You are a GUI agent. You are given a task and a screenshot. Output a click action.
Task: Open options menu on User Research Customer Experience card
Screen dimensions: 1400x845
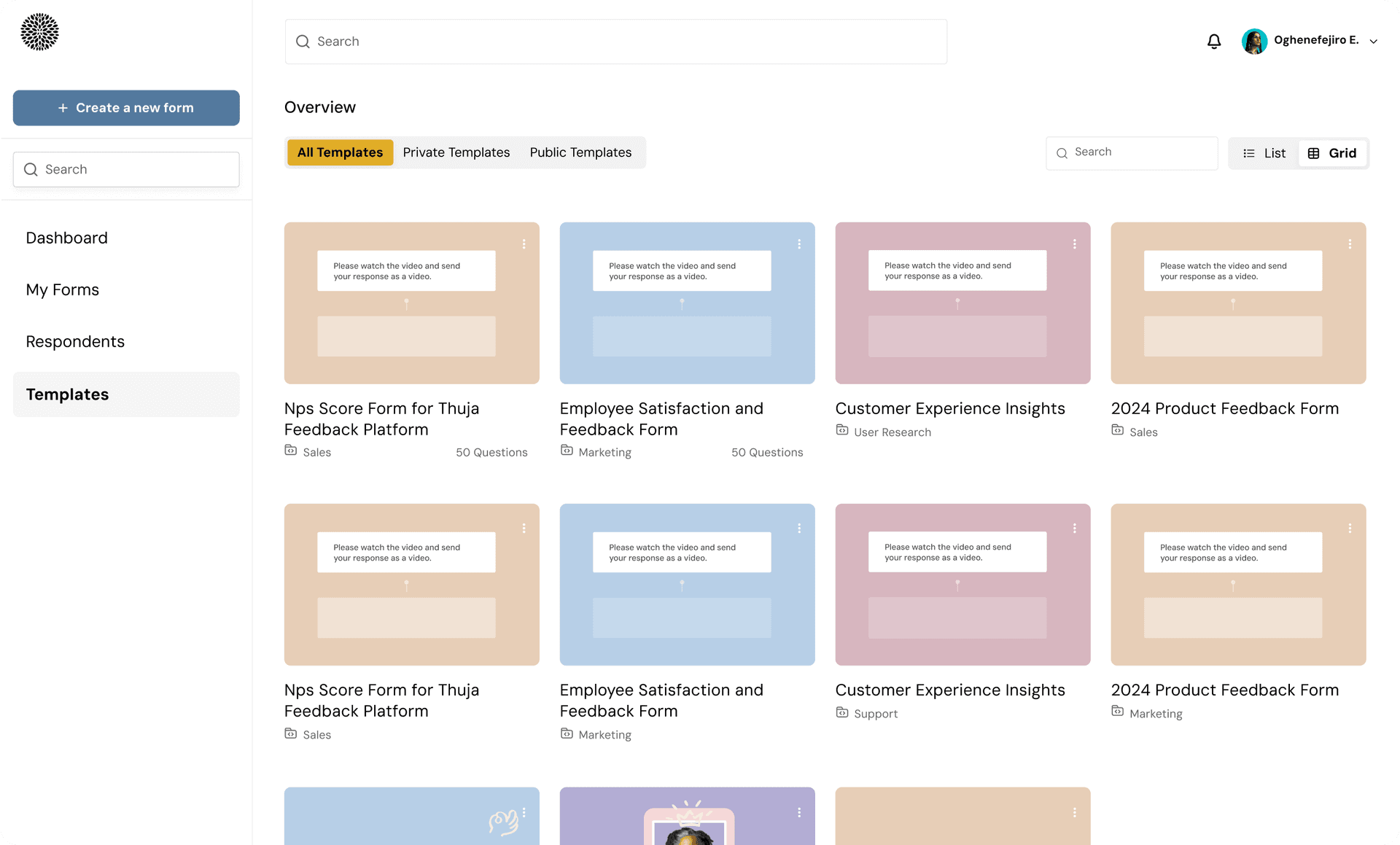1075,244
